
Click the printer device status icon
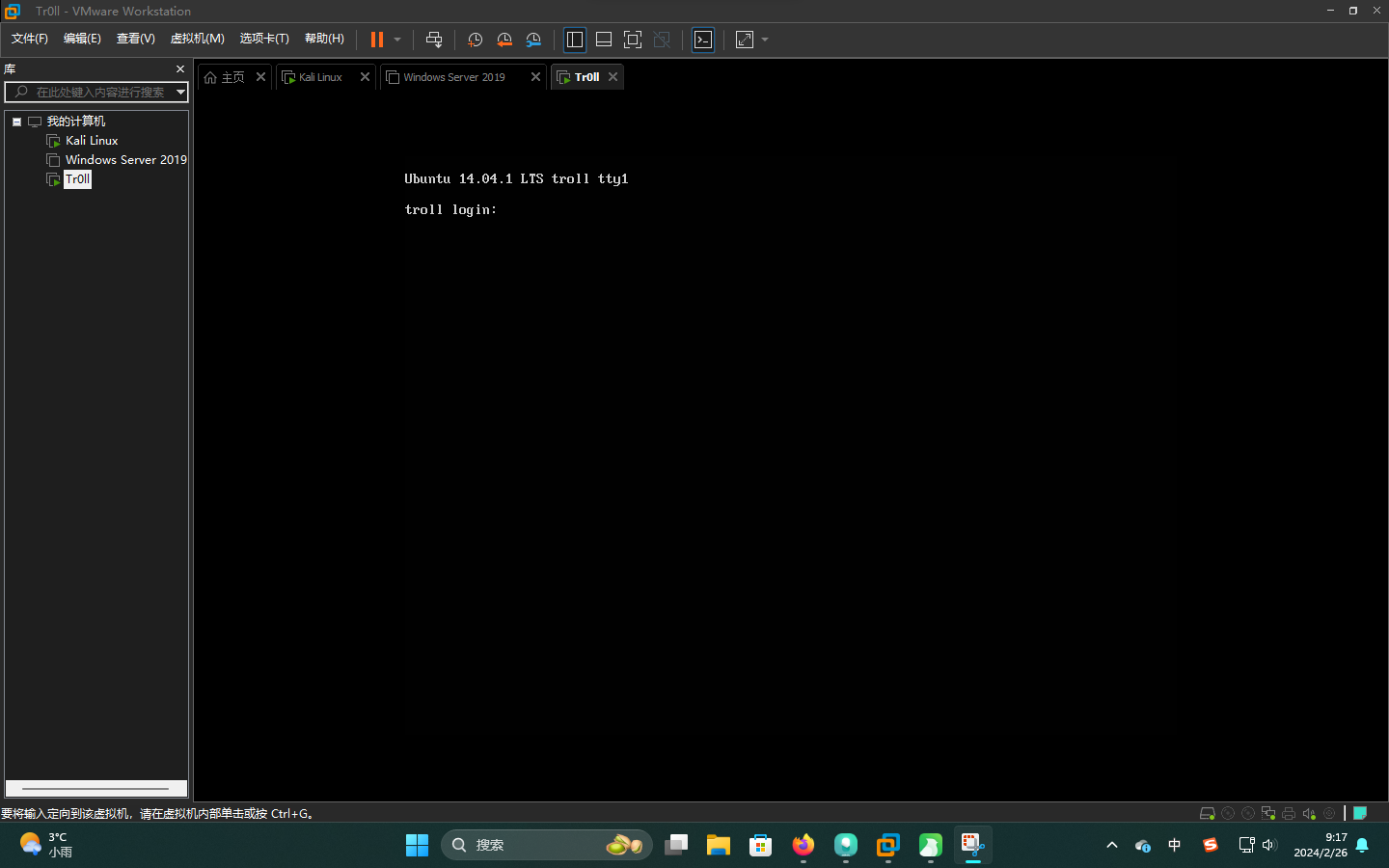point(1288,813)
